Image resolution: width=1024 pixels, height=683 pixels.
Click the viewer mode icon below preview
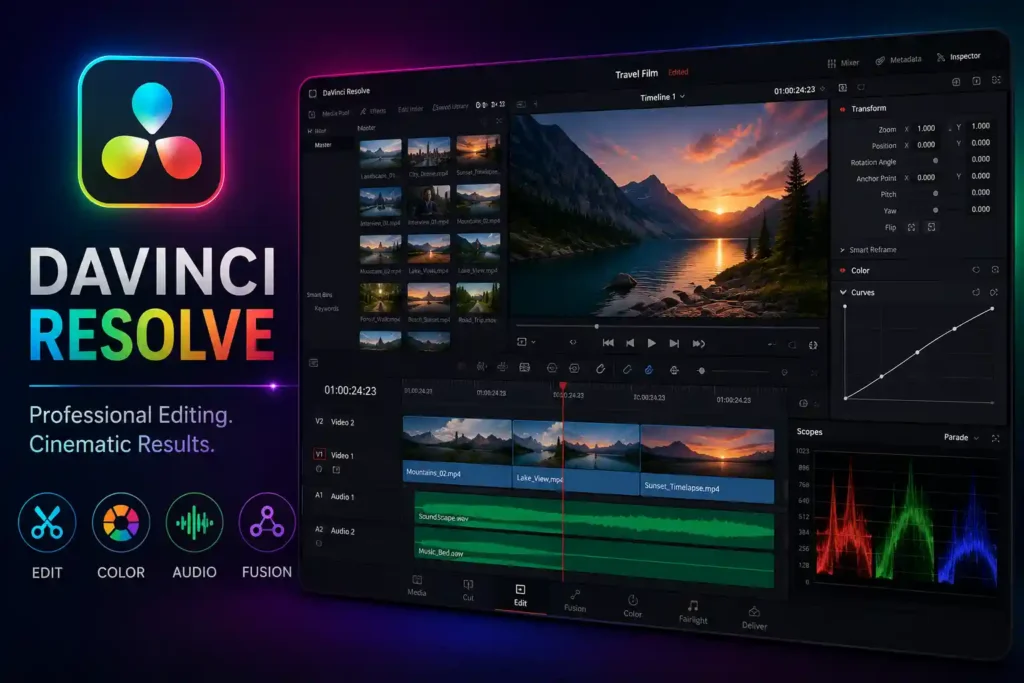click(x=522, y=342)
